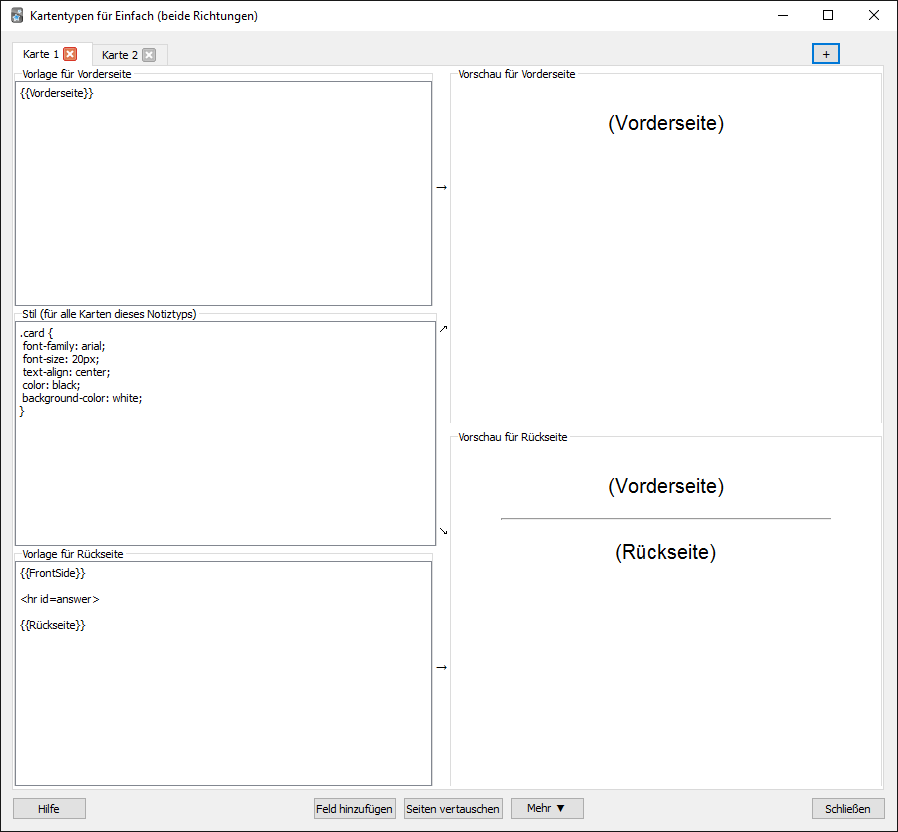Click Schließen to close dialog
The height and width of the screenshot is (832, 898).
pos(848,809)
